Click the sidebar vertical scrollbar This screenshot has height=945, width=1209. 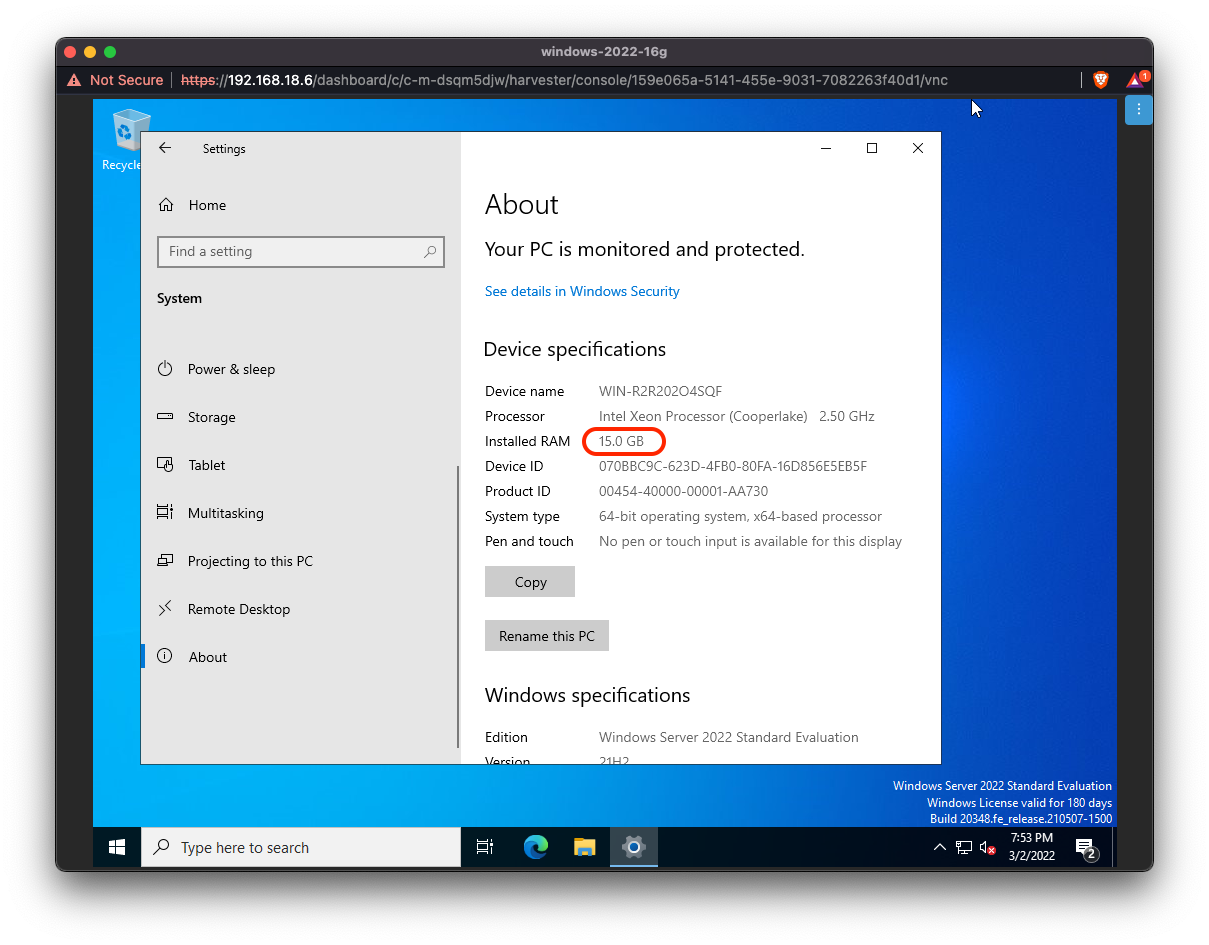pyautogui.click(x=458, y=605)
